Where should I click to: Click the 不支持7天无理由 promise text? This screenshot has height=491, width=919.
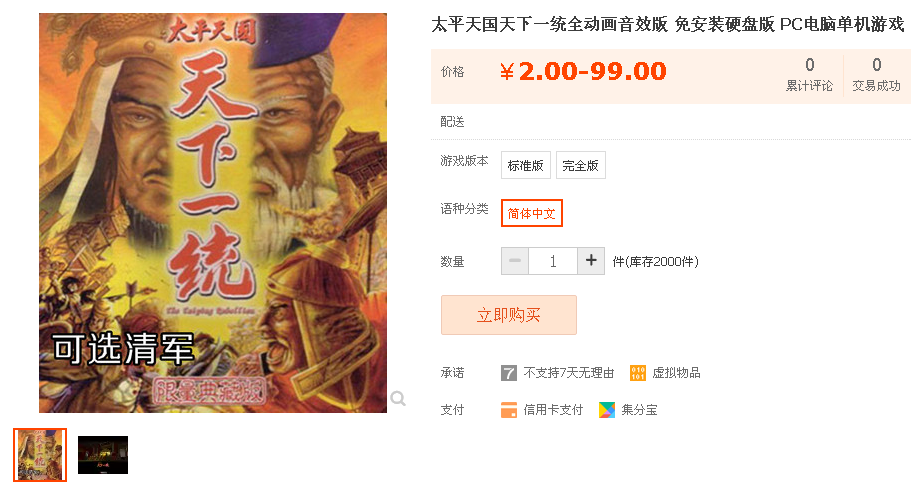(x=569, y=373)
